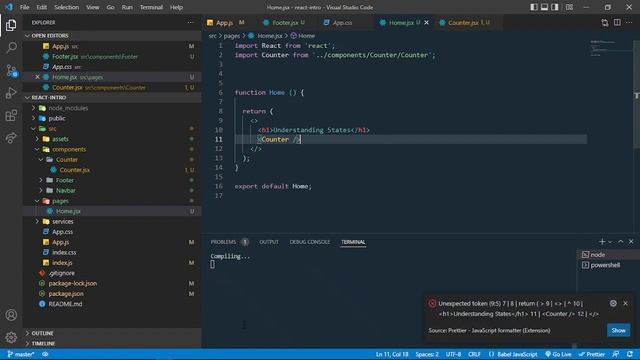Toggle primary side bar layout icon
The image size is (640, 360).
coord(533,7)
